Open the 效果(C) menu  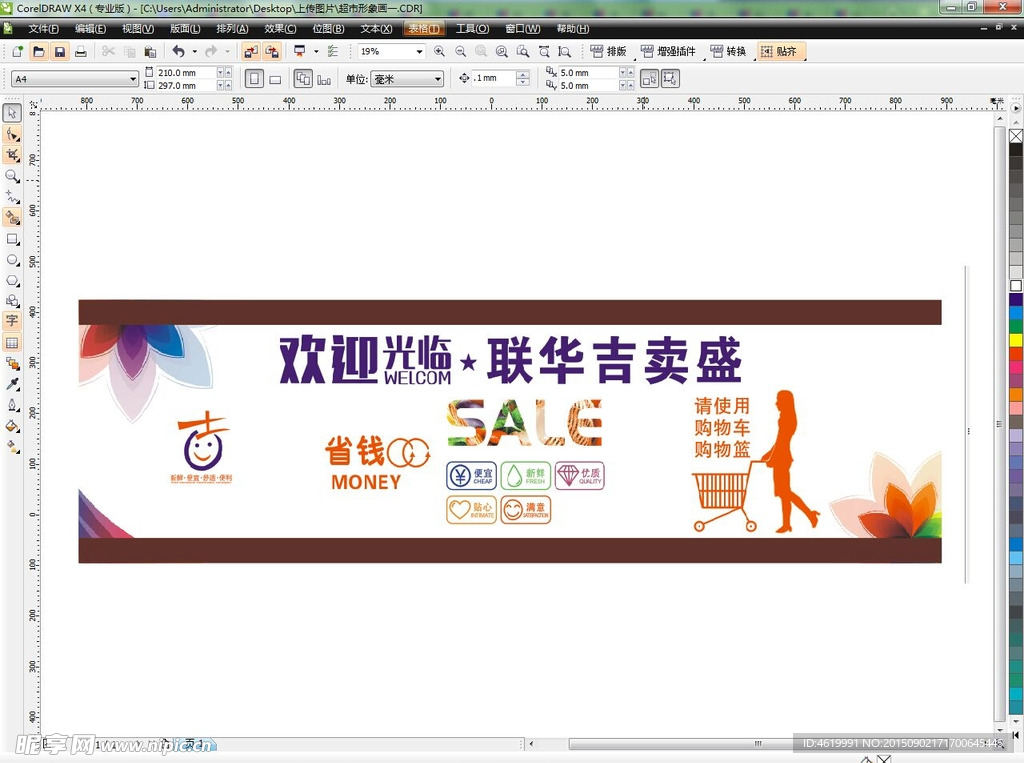tap(280, 29)
